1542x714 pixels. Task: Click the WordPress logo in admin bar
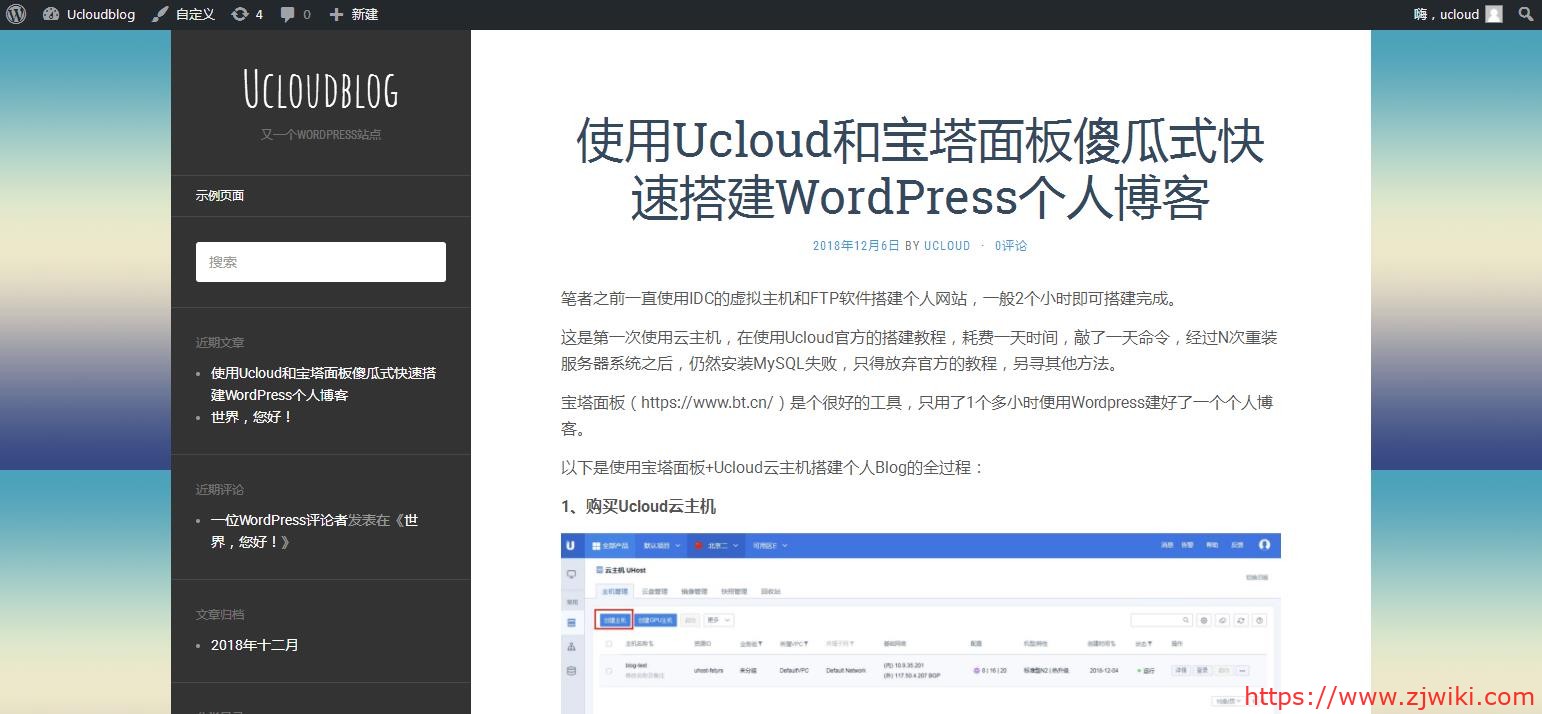pyautogui.click(x=15, y=14)
